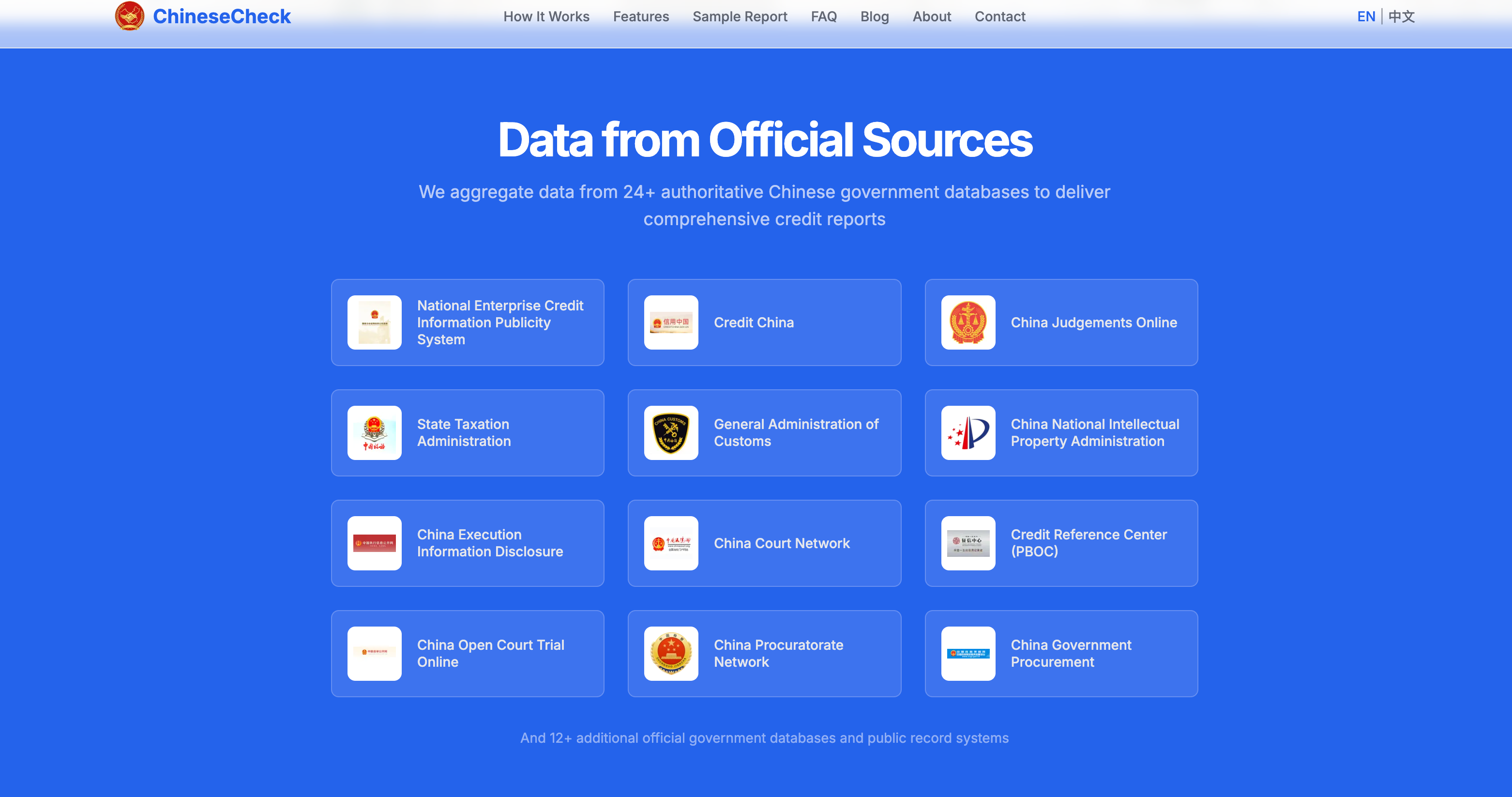Screen dimensions: 1512x797
Task: Click the China Customs badge icon
Action: coord(671,433)
